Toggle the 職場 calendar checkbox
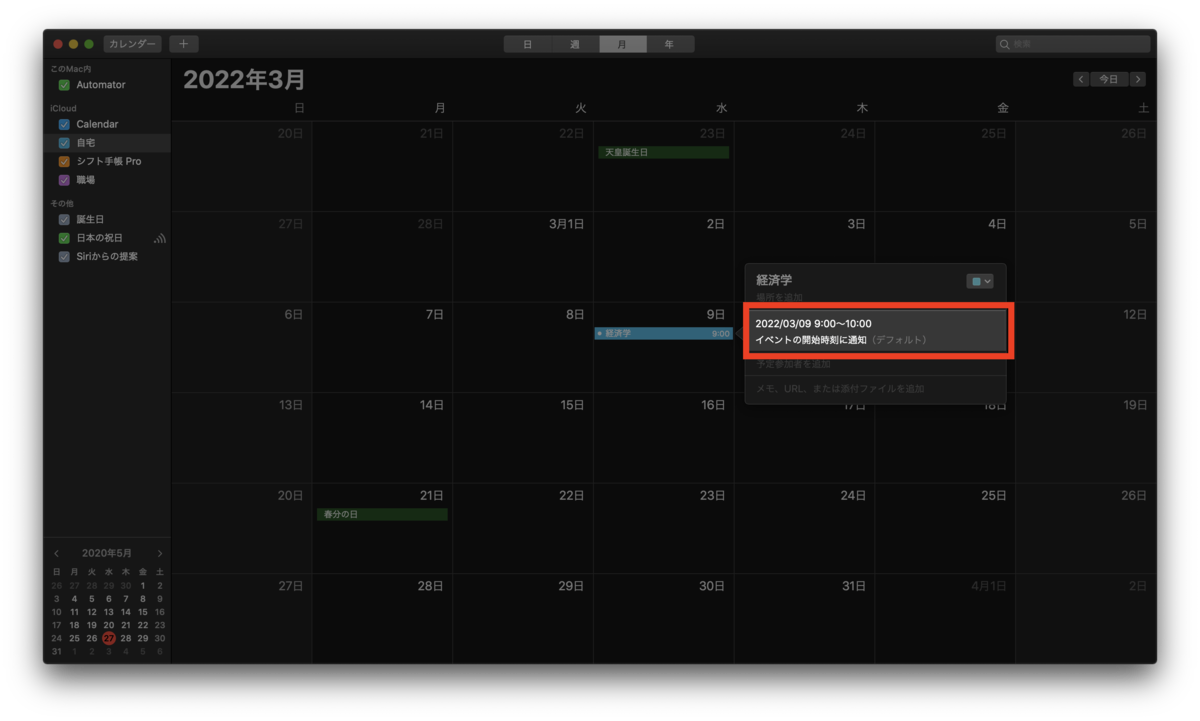 64,180
